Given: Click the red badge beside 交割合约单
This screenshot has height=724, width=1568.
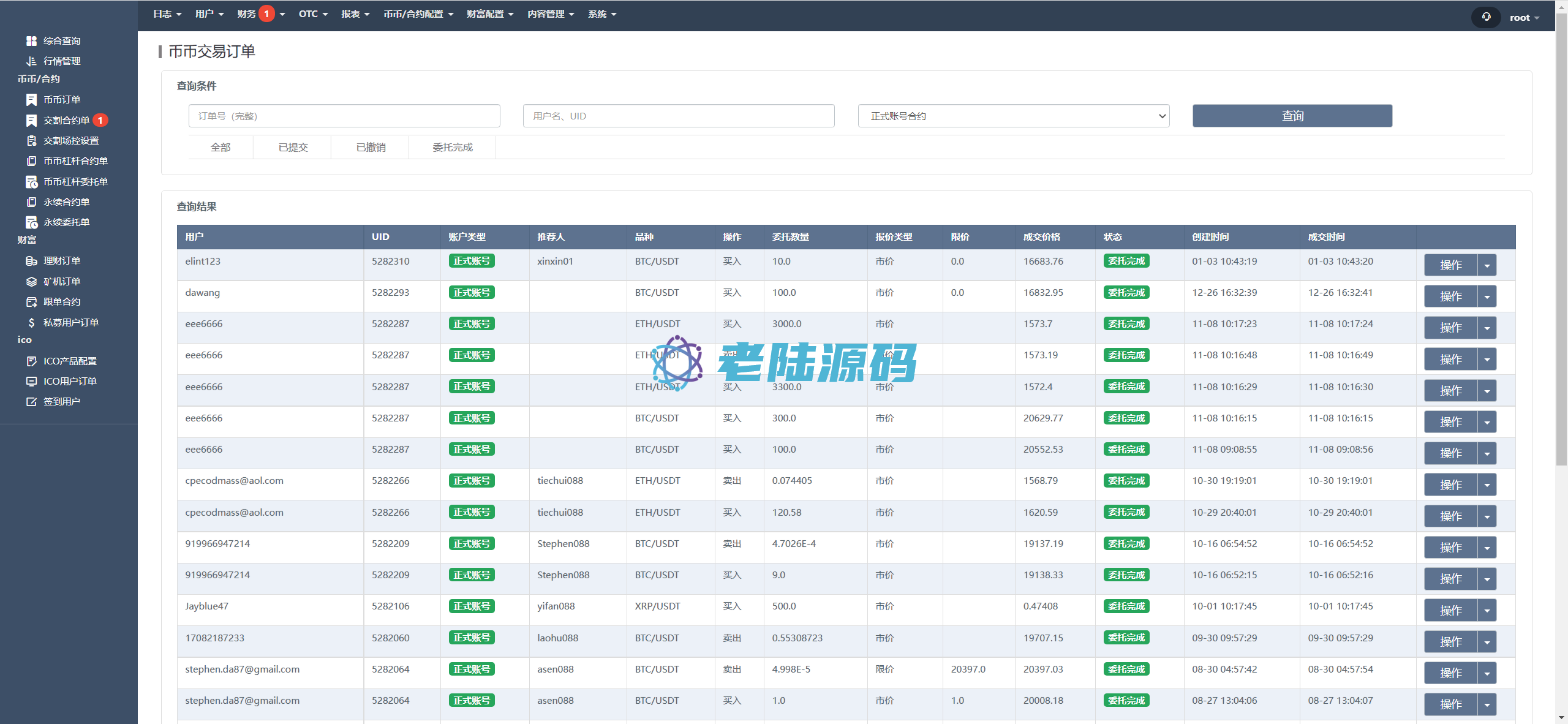Looking at the screenshot, I should pos(100,121).
